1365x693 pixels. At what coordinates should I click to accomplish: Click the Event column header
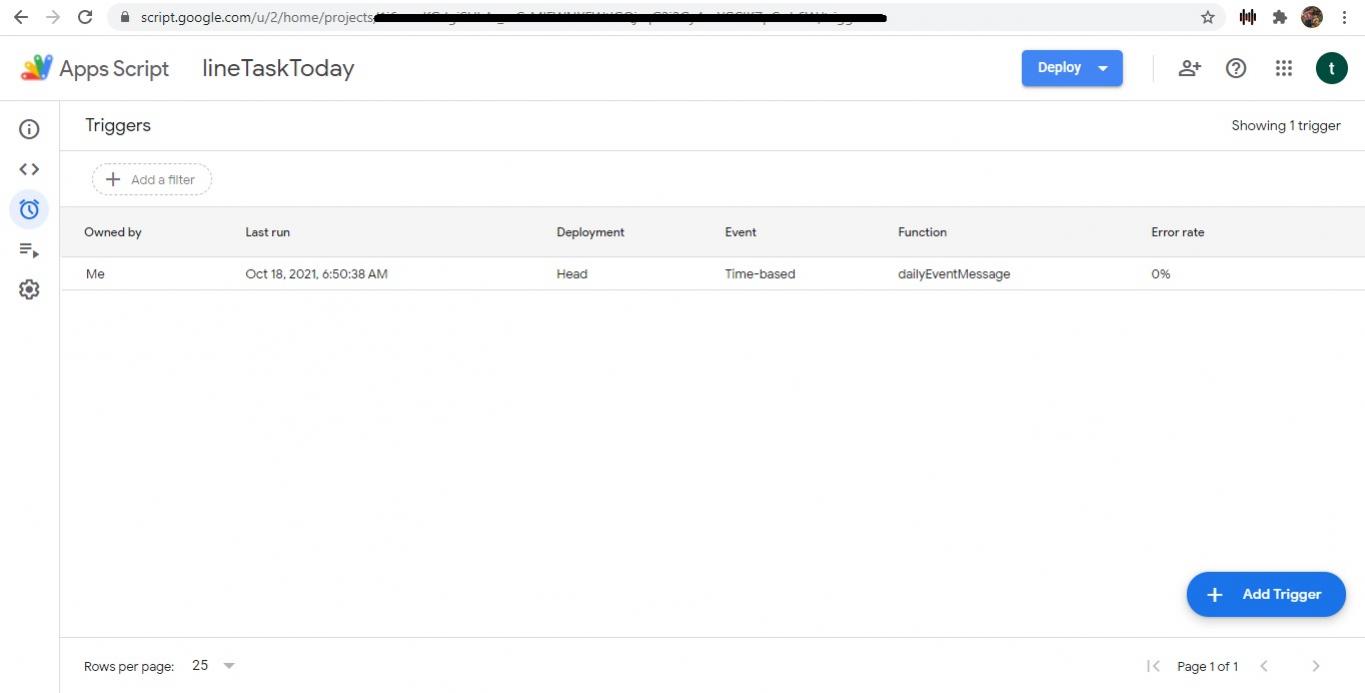741,232
